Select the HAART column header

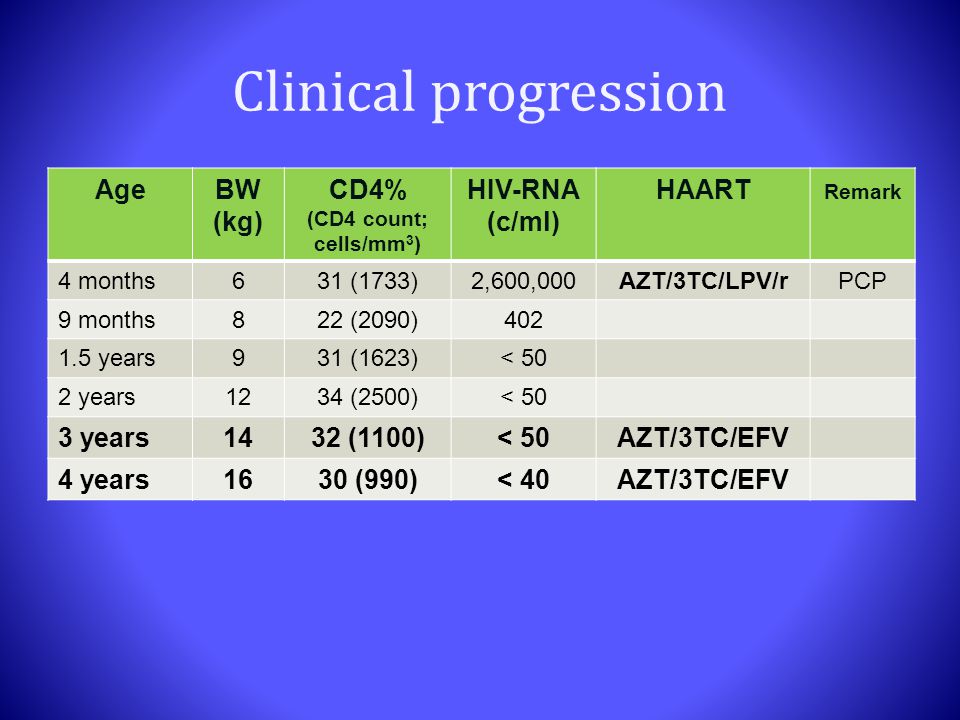[703, 213]
